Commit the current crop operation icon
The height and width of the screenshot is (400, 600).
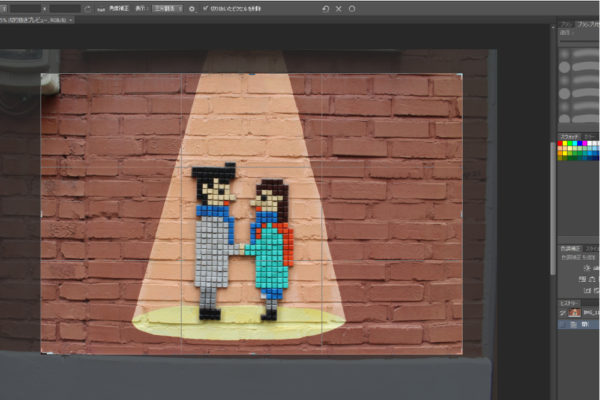[352, 8]
